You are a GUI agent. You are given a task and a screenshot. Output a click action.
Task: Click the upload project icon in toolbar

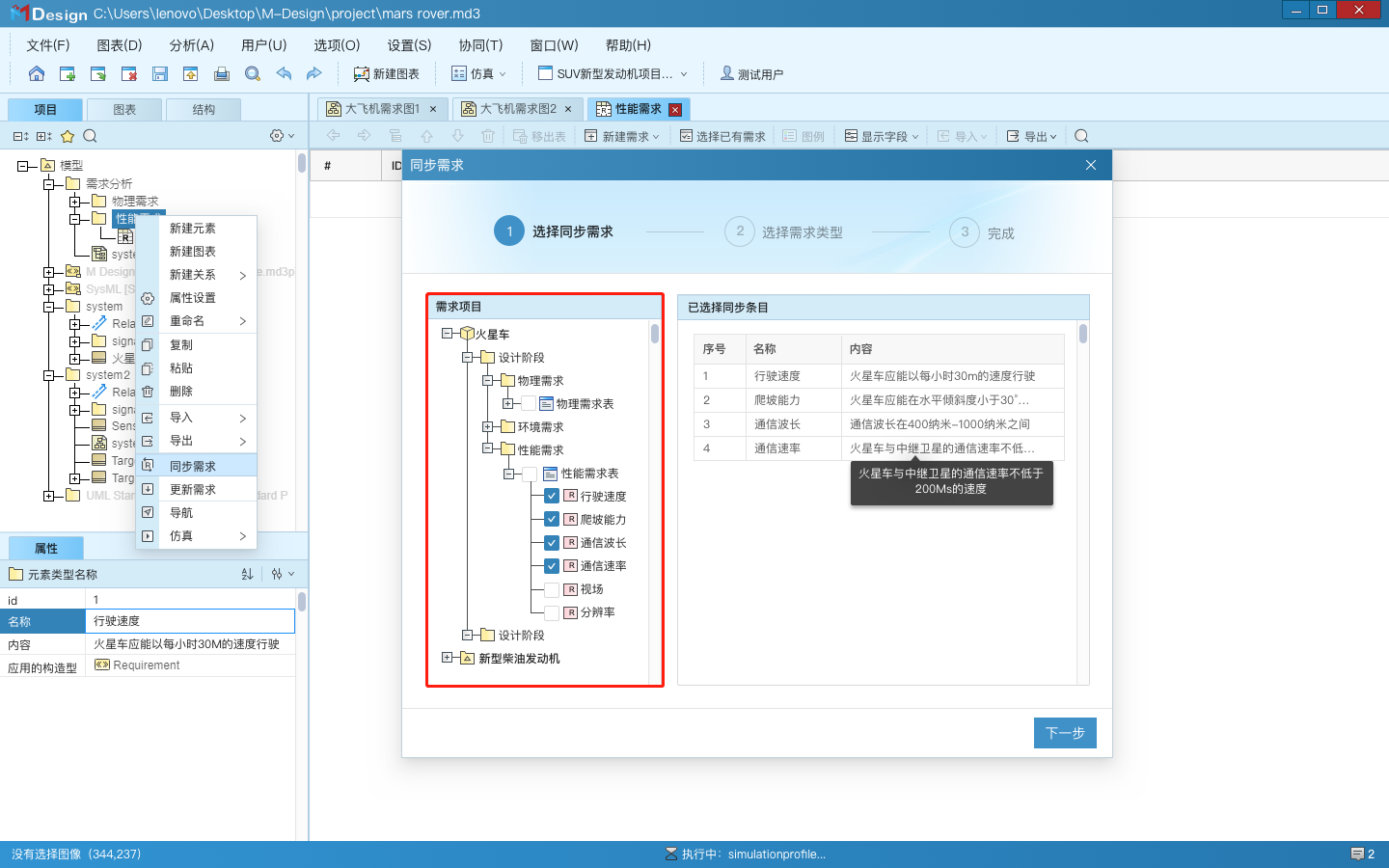click(x=191, y=73)
